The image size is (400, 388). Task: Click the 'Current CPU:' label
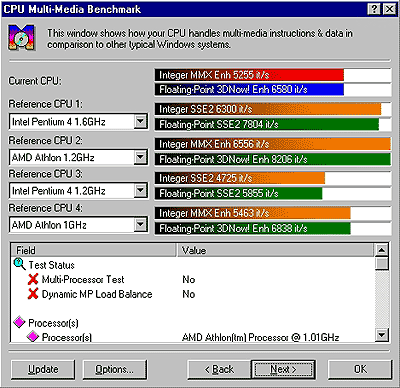[x=35, y=81]
